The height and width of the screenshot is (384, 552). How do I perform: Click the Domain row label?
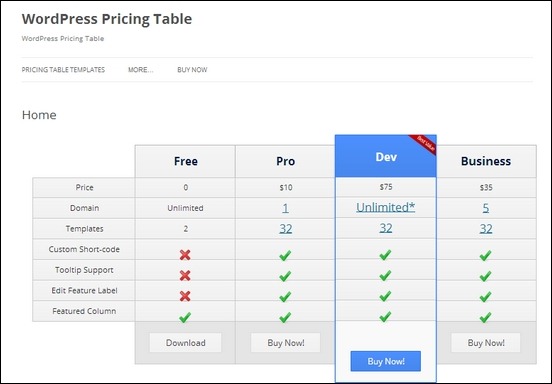point(84,208)
